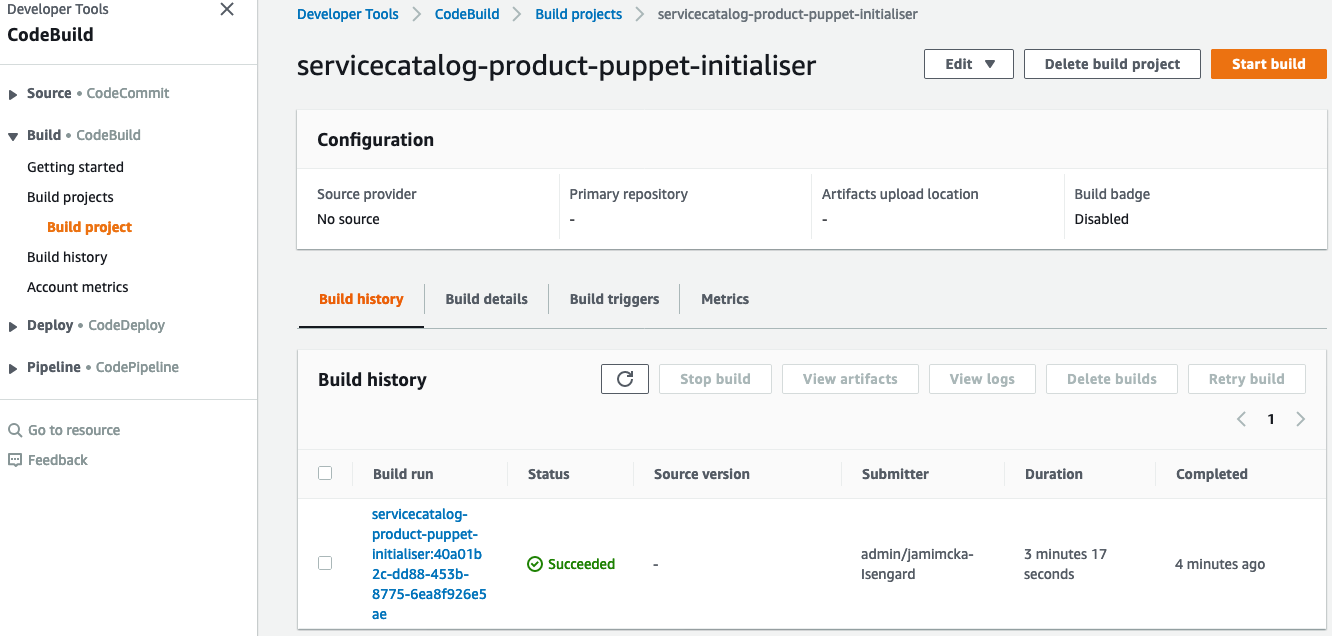Click the Duration column header
Image resolution: width=1332 pixels, height=636 pixels.
[1053, 474]
